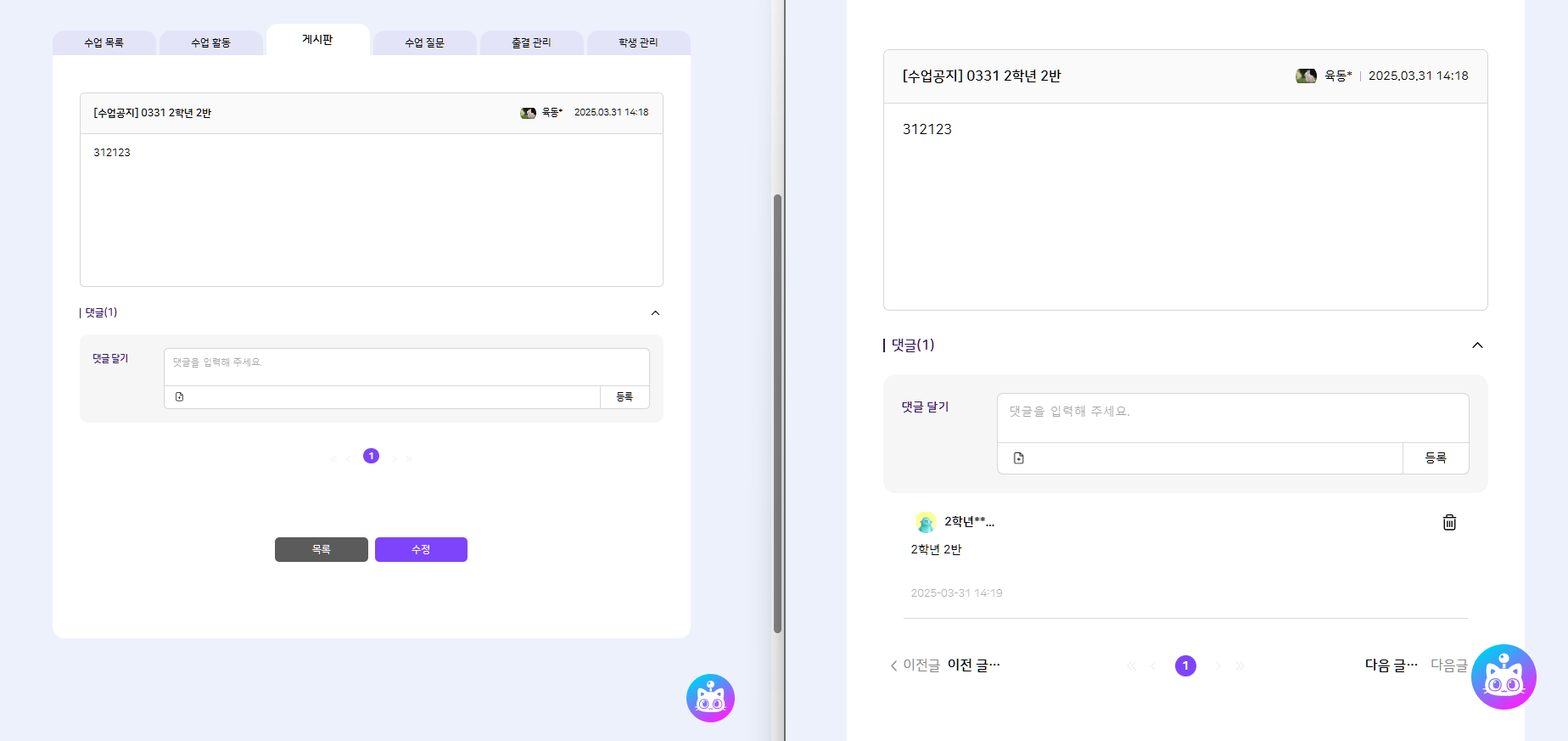Open the cat chatbot icon in right panel
The height and width of the screenshot is (741, 1568).
pos(1503,676)
